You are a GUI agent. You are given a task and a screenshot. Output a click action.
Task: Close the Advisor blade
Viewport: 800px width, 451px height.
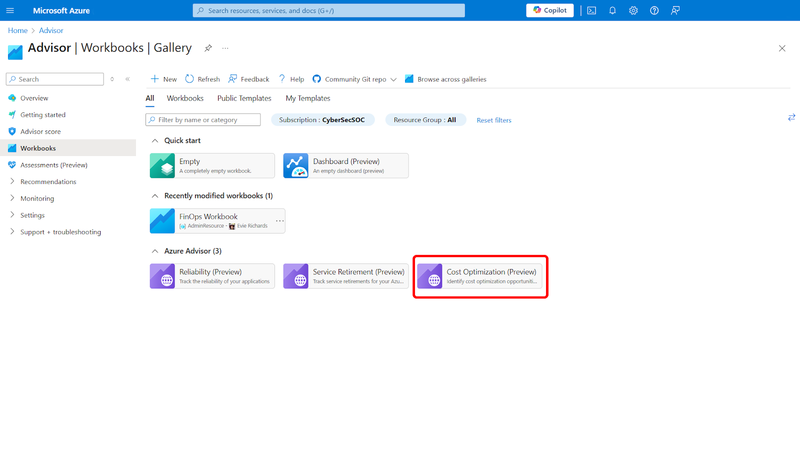click(782, 48)
